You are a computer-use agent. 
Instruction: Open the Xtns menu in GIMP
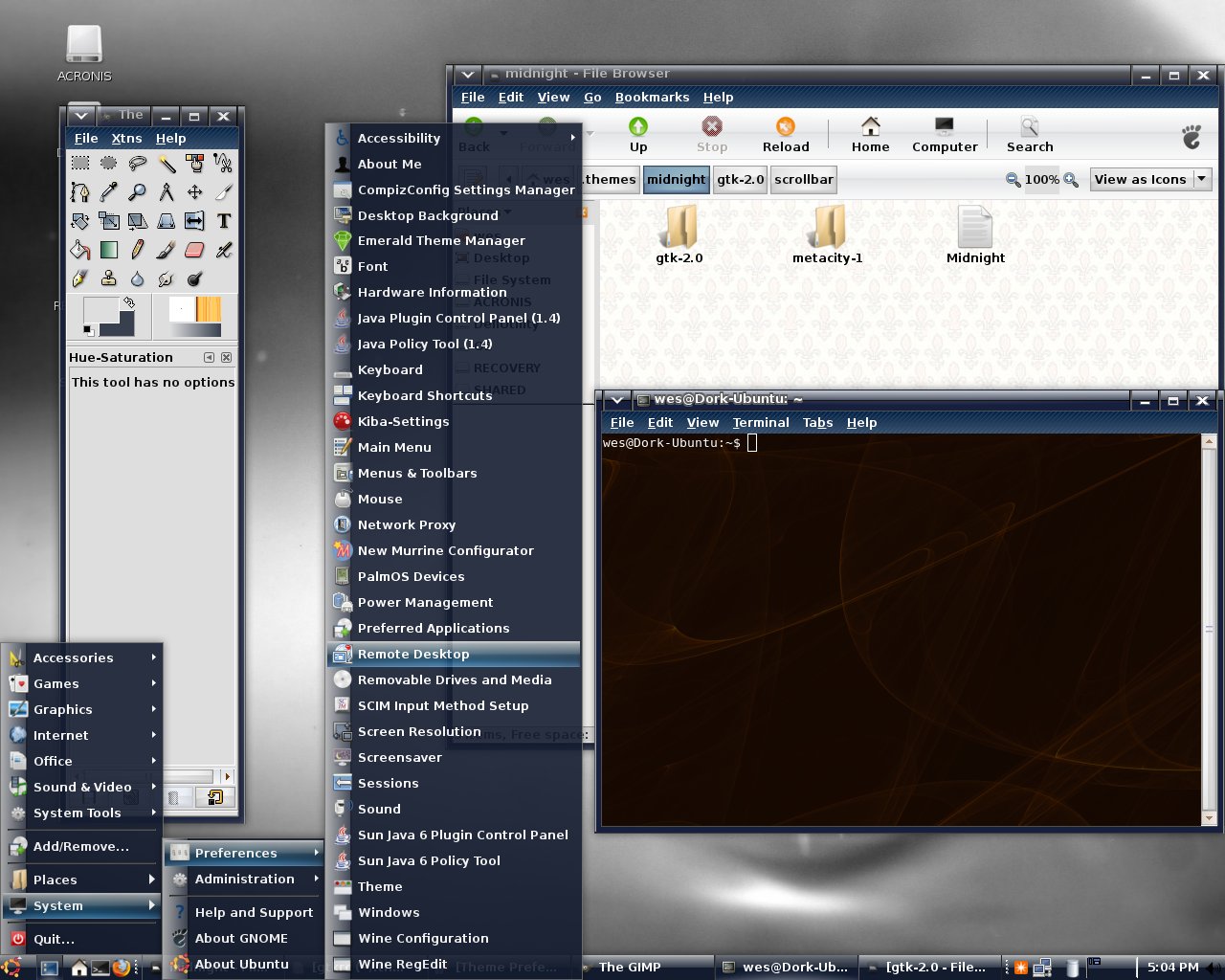(x=126, y=138)
